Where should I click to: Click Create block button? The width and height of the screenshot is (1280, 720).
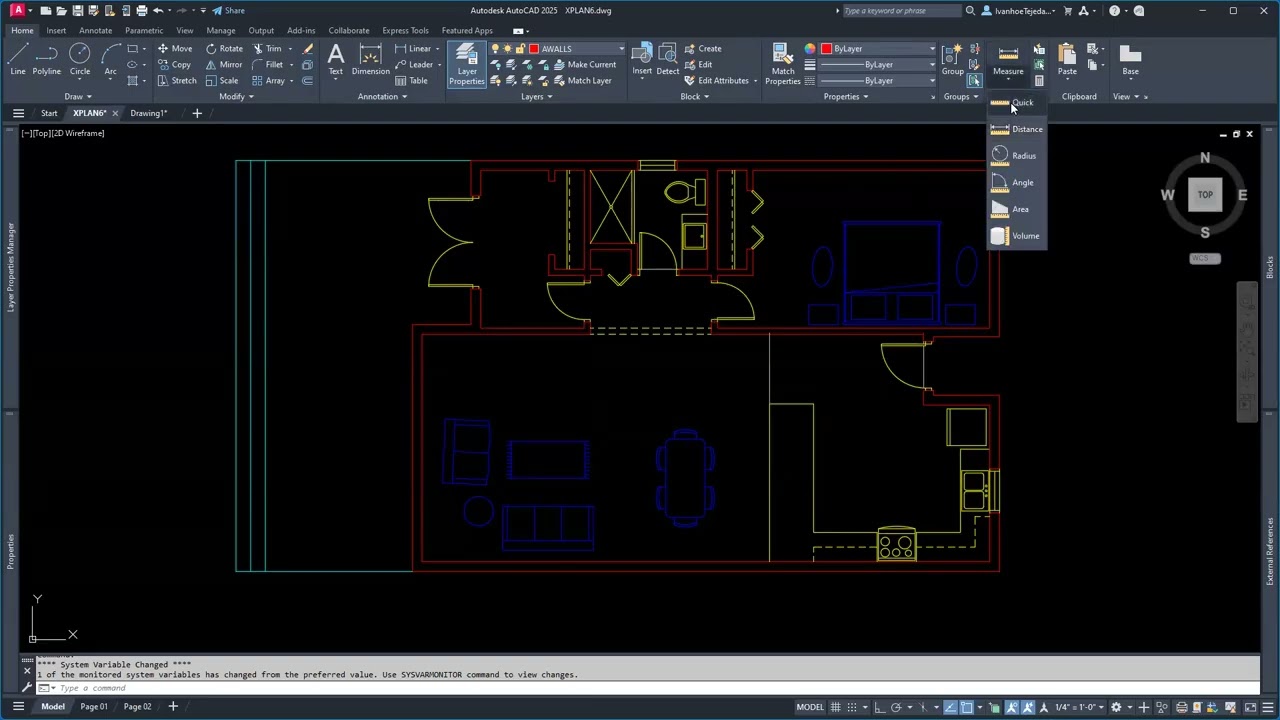(x=702, y=49)
